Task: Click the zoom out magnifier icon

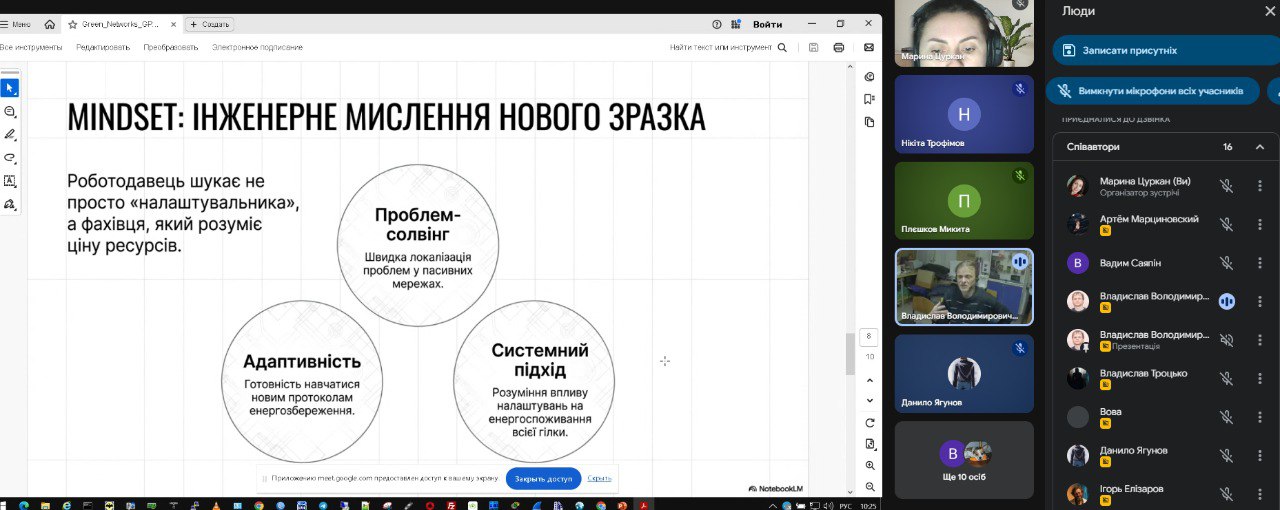Action: coord(870,486)
